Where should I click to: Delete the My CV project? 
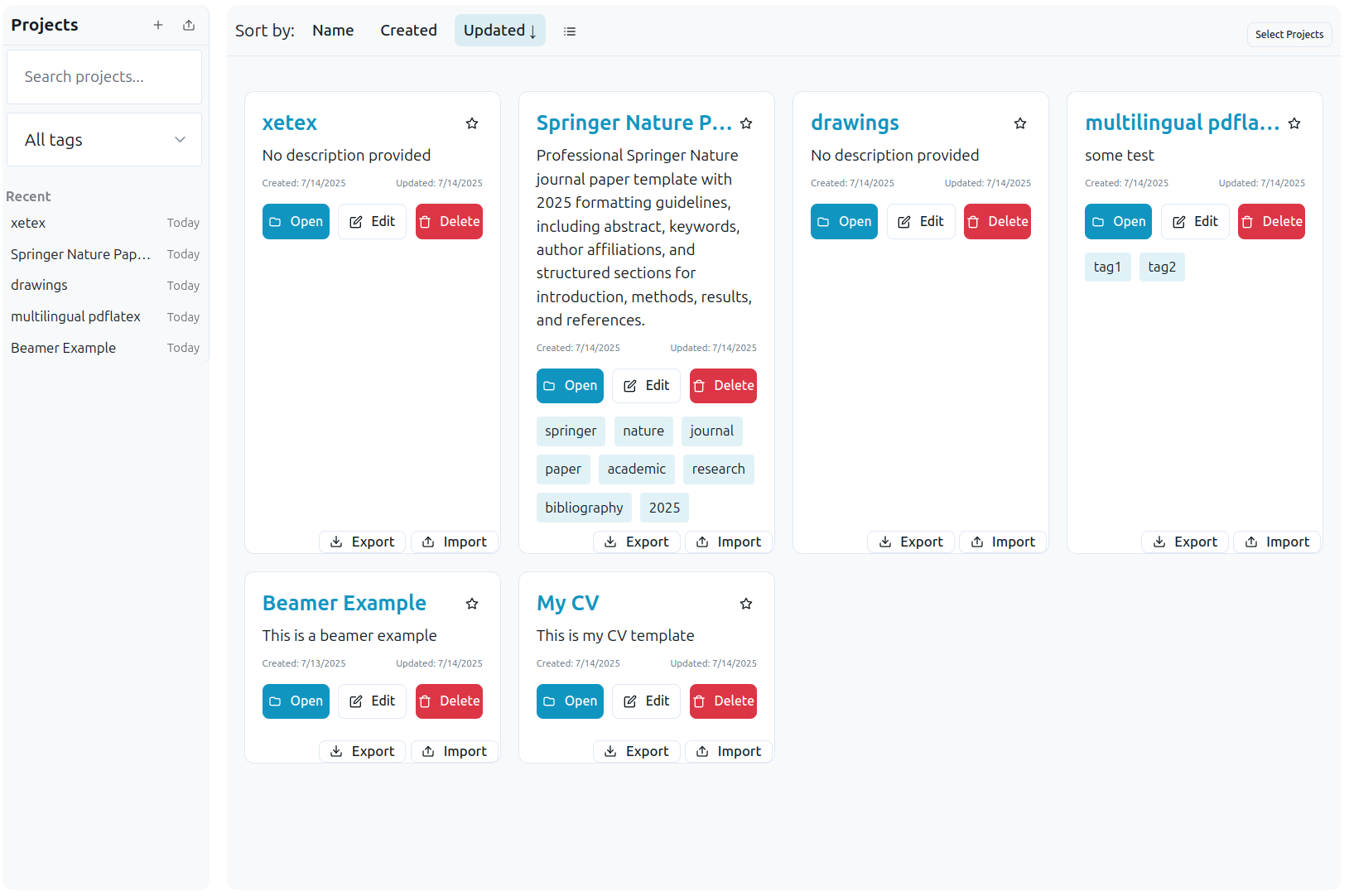pos(723,701)
